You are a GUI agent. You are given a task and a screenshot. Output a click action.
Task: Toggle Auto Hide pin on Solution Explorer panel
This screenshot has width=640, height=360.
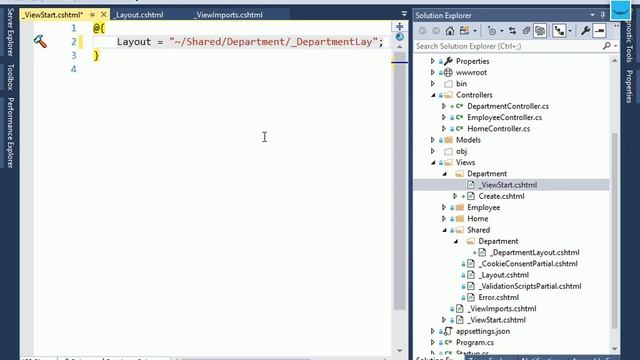pyautogui.click(x=603, y=15)
